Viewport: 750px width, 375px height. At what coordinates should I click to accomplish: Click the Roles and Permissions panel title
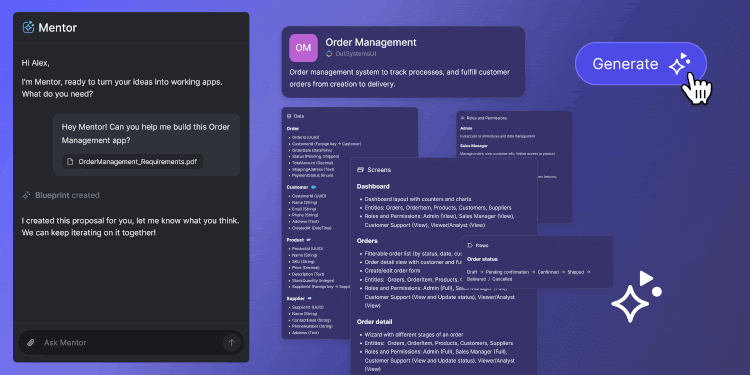tap(486, 118)
